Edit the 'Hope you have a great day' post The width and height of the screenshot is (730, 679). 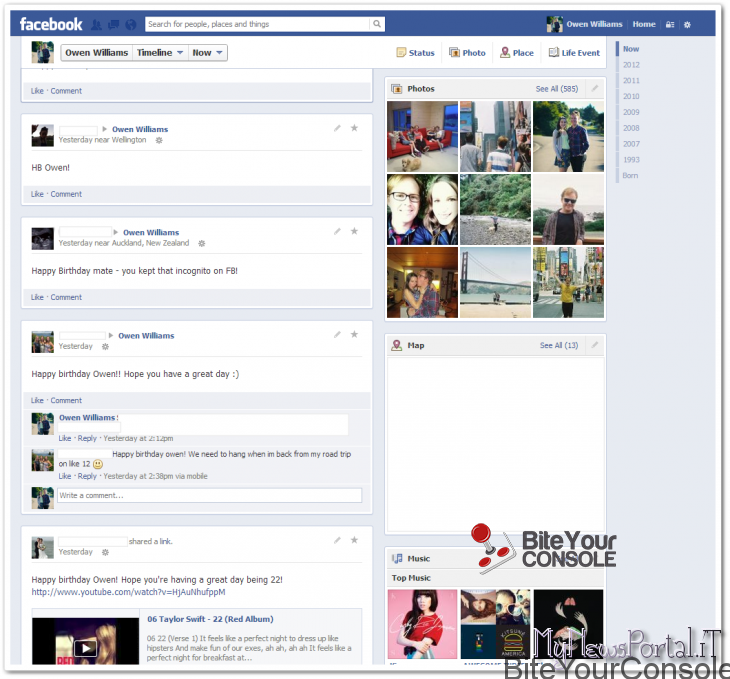pos(337,335)
